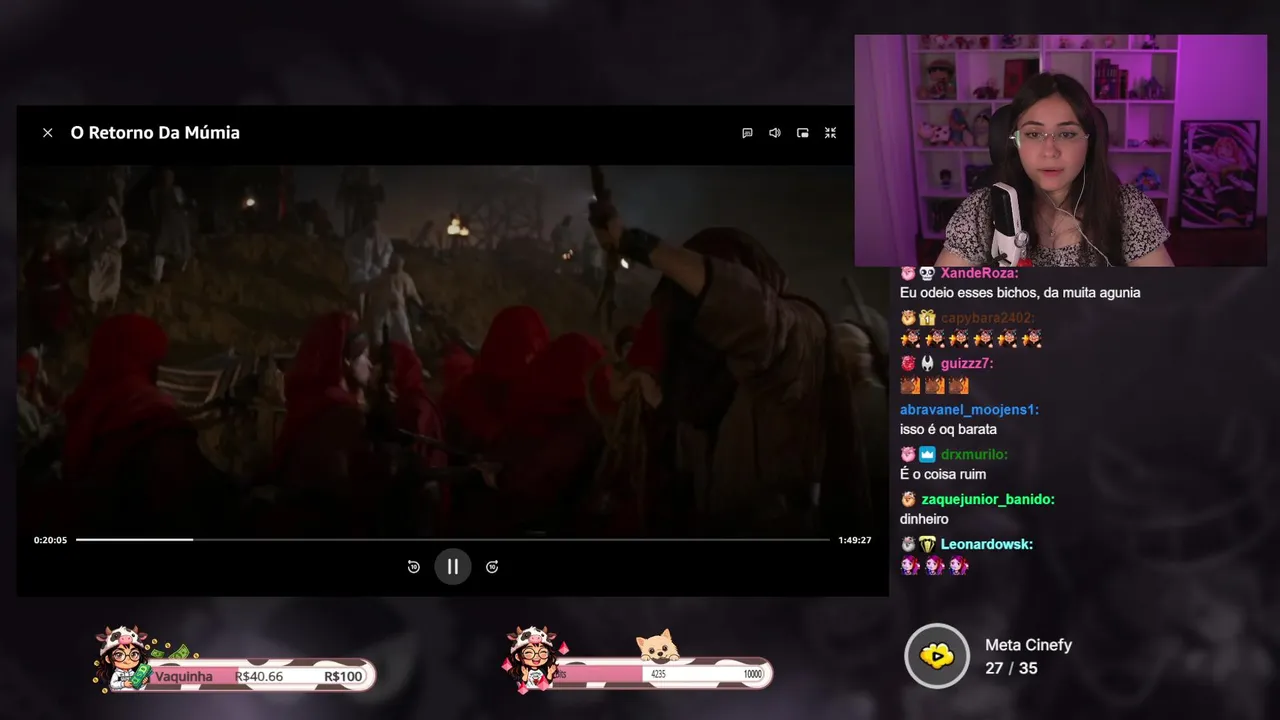The height and width of the screenshot is (720, 1280).
Task: Click message 'Eu odeio esses bichos, da muita agunia'
Action: point(1020,293)
